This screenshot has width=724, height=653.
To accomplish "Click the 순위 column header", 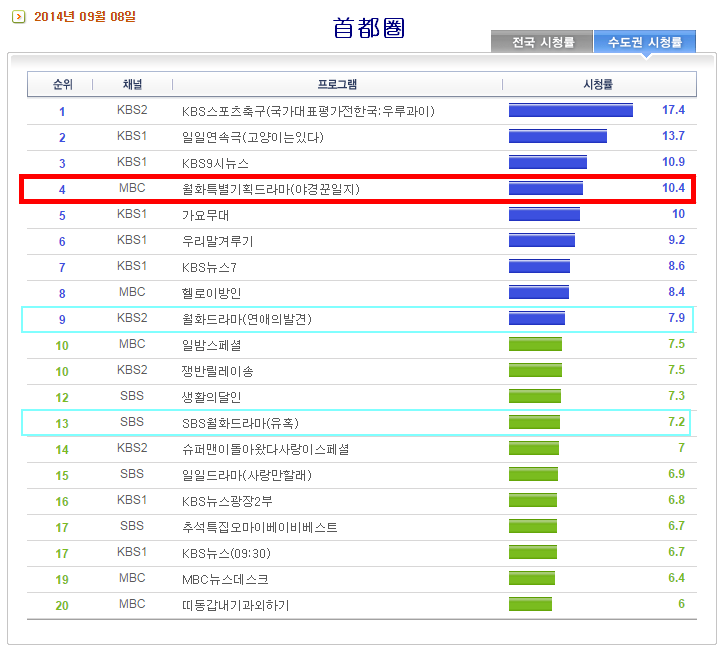I will tap(62, 85).
